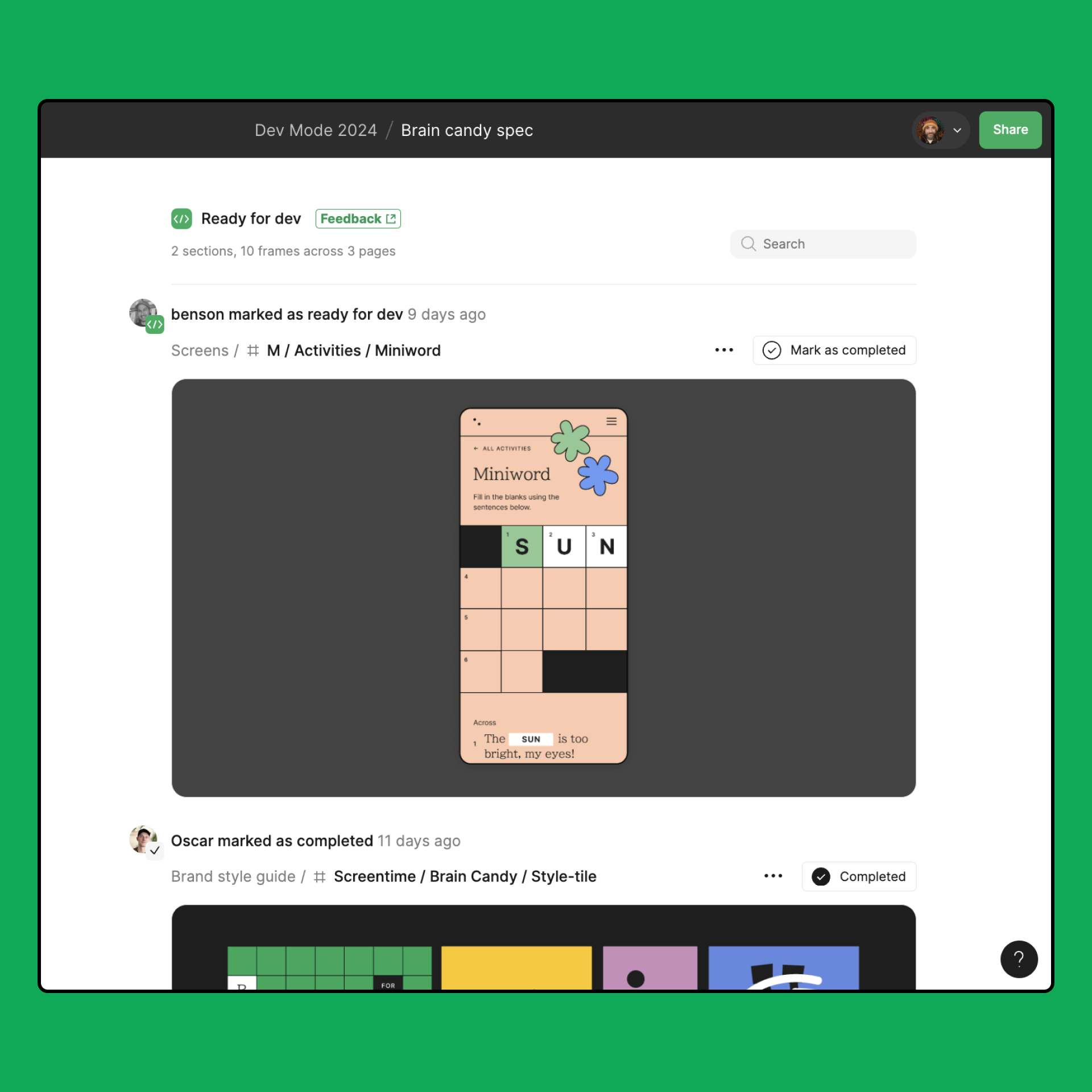Viewport: 1092px width, 1092px height.
Task: Click the search icon in header
Action: click(750, 243)
